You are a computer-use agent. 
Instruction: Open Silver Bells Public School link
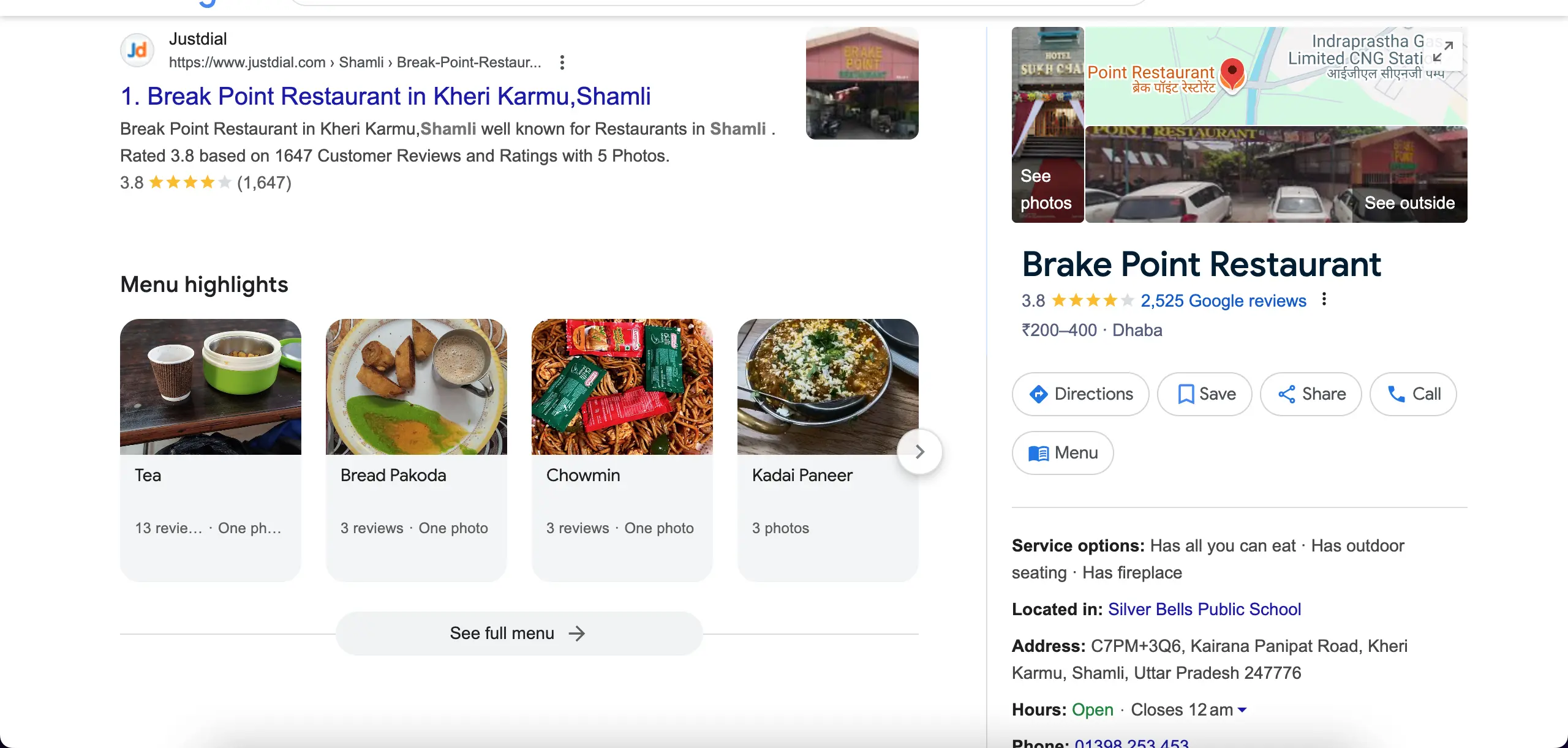coord(1204,609)
